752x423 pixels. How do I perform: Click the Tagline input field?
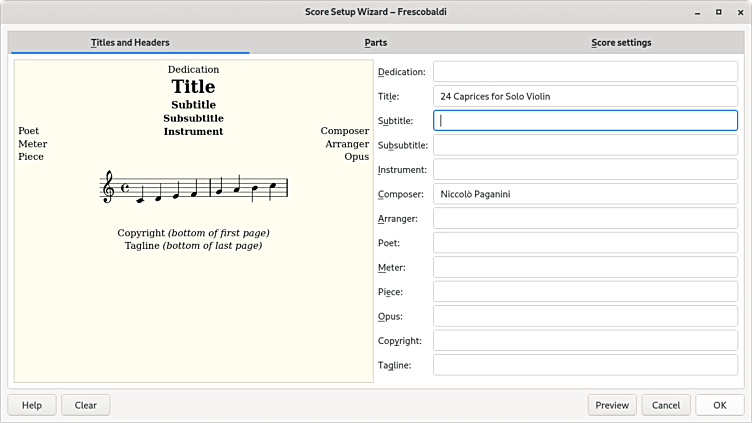coord(585,365)
